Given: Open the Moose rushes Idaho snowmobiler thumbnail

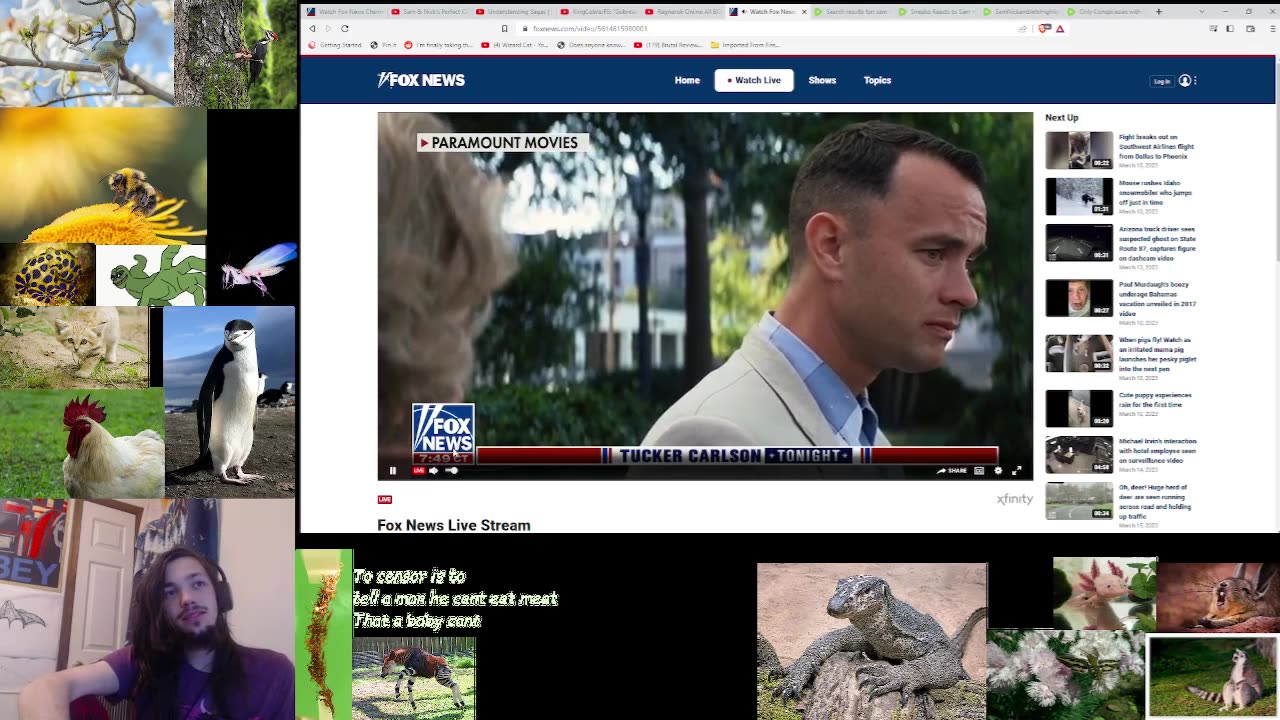Looking at the screenshot, I should 1079,196.
